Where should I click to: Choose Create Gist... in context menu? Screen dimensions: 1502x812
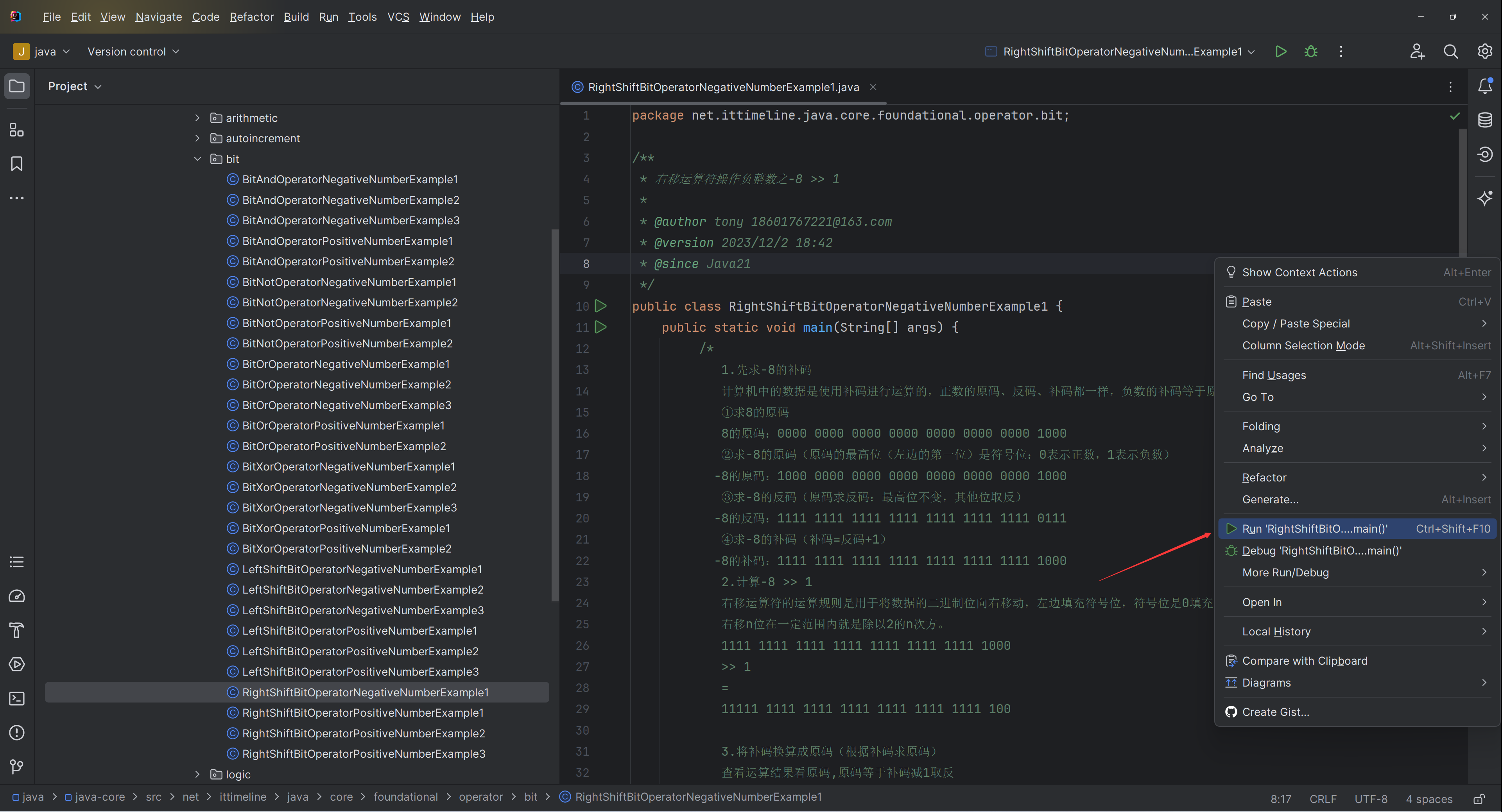[1357, 712]
